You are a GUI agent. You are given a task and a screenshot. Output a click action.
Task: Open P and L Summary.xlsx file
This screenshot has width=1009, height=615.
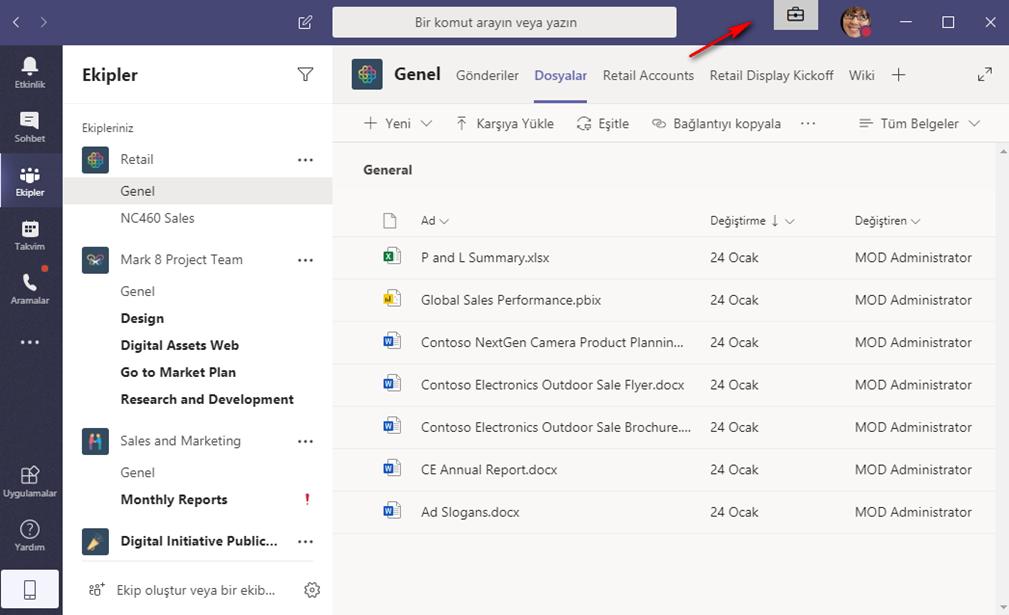[485, 257]
